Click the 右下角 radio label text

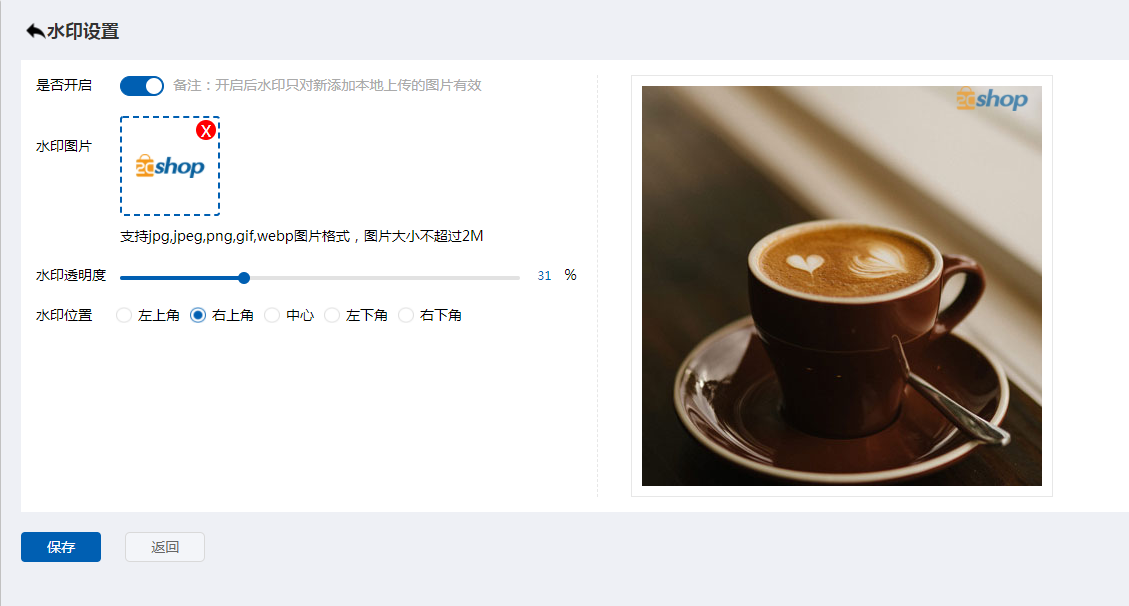441,315
